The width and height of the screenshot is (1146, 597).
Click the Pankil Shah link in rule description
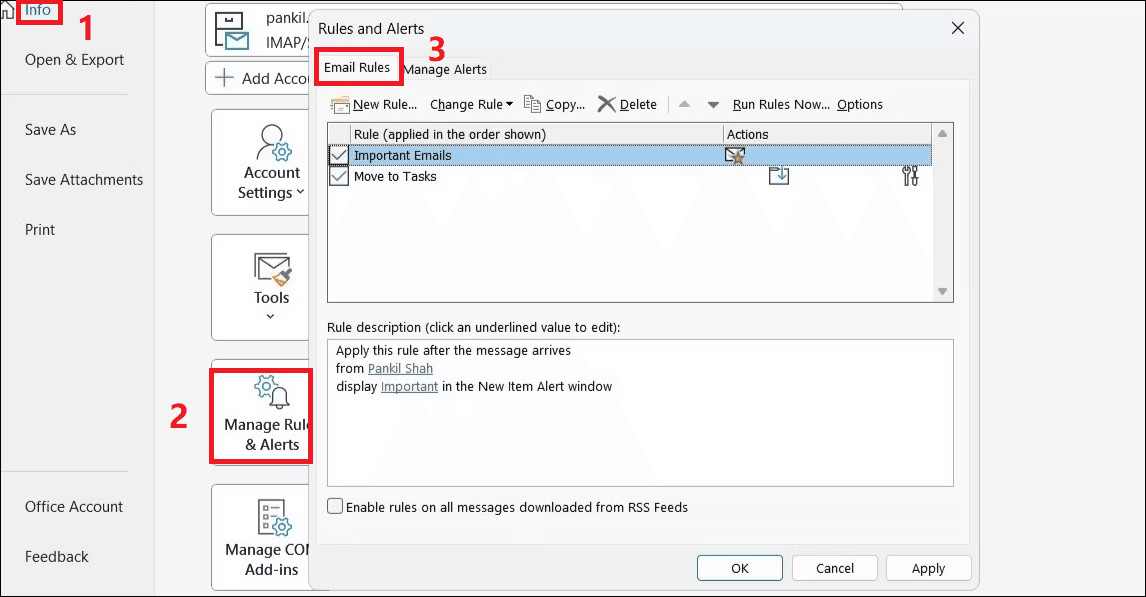pos(400,368)
